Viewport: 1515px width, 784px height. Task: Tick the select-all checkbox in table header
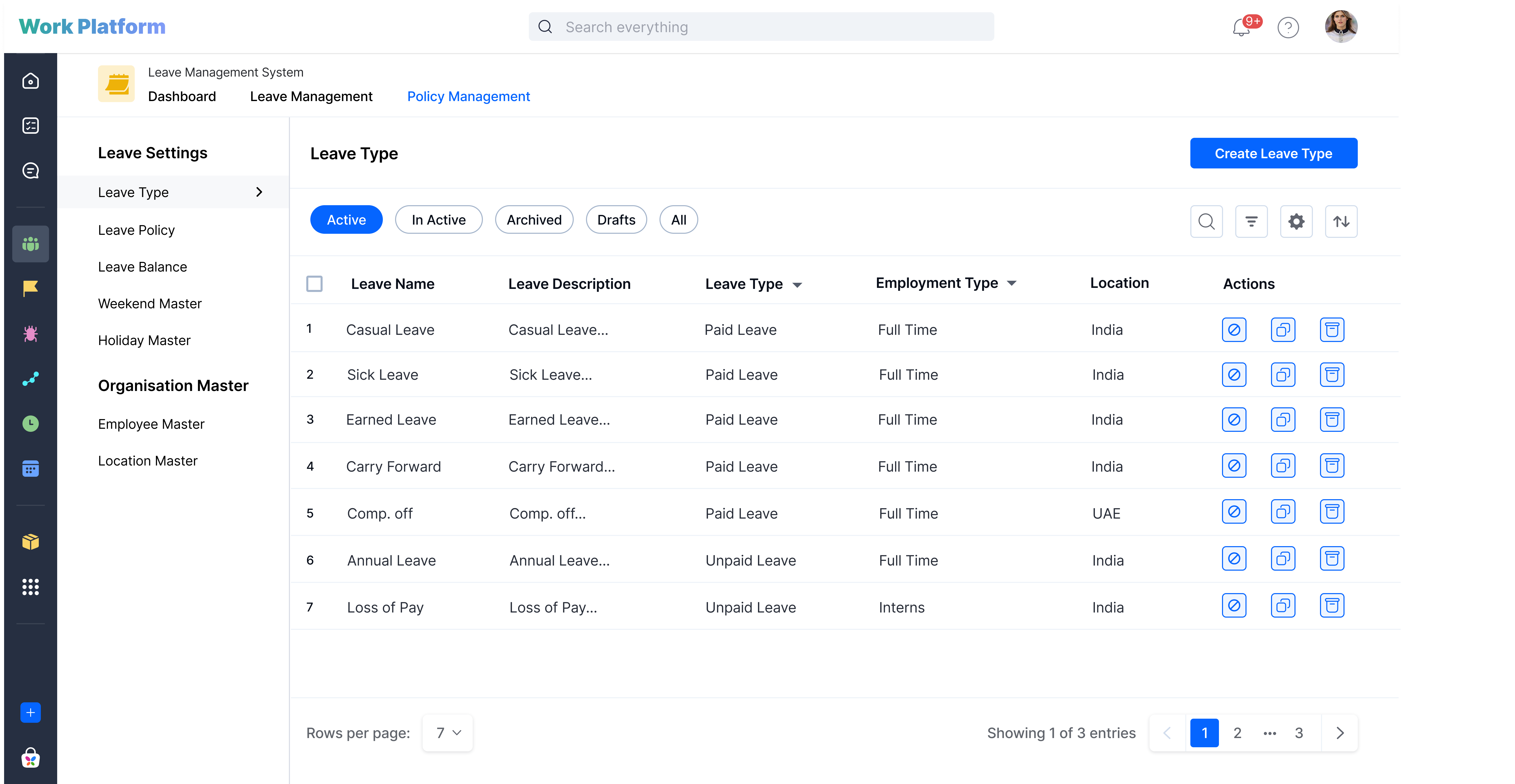click(314, 284)
